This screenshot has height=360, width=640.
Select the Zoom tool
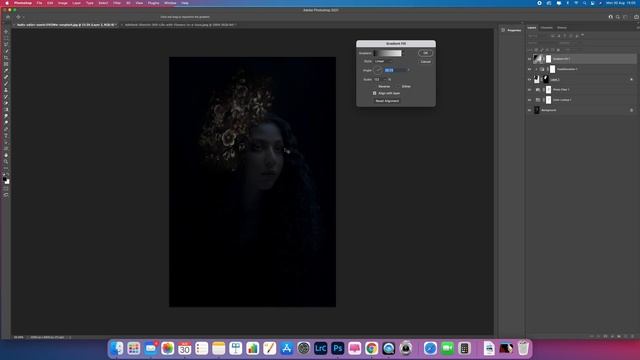6,162
